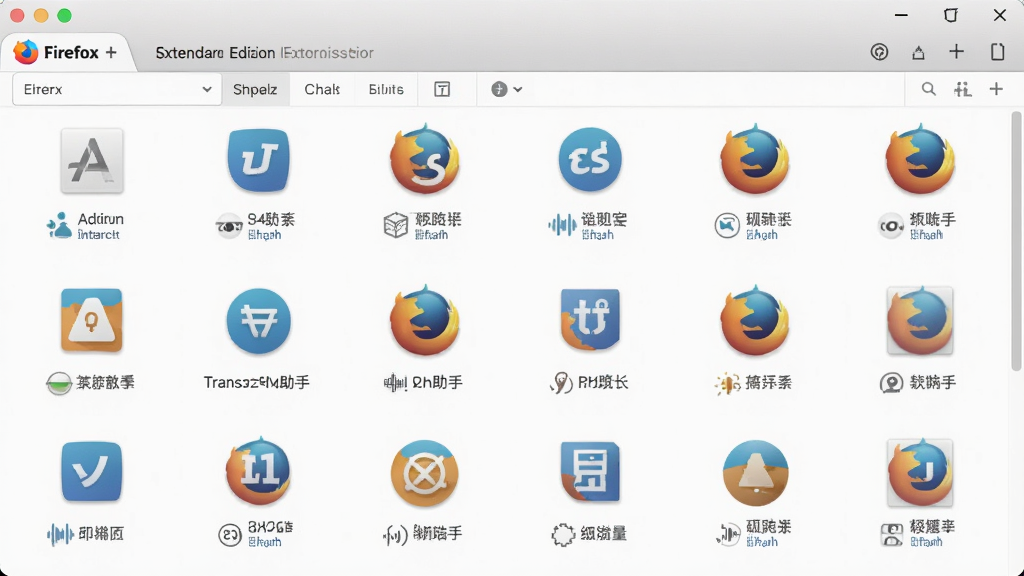Click the plus icon in the toolbar row
Viewport: 1024px width, 576px height.
coord(996,89)
